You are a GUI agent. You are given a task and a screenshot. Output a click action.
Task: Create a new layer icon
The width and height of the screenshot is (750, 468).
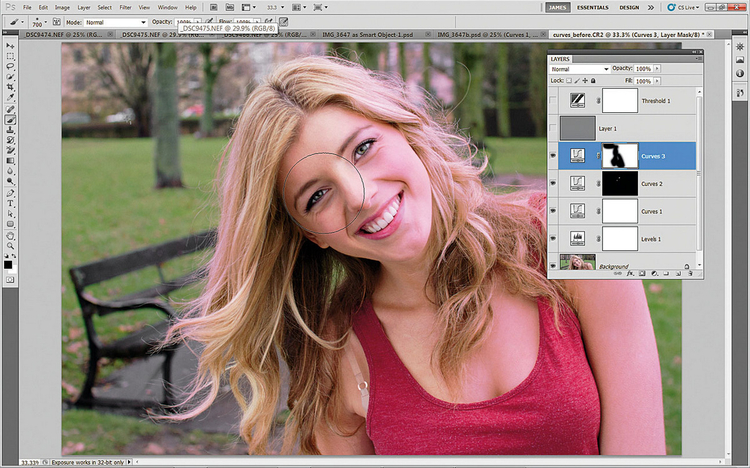click(678, 274)
